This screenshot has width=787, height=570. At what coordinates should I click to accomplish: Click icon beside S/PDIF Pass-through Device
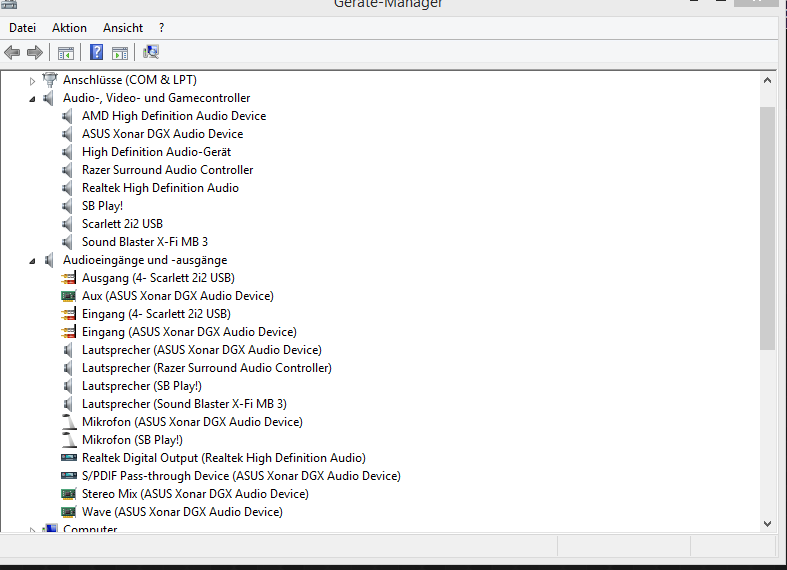69,476
